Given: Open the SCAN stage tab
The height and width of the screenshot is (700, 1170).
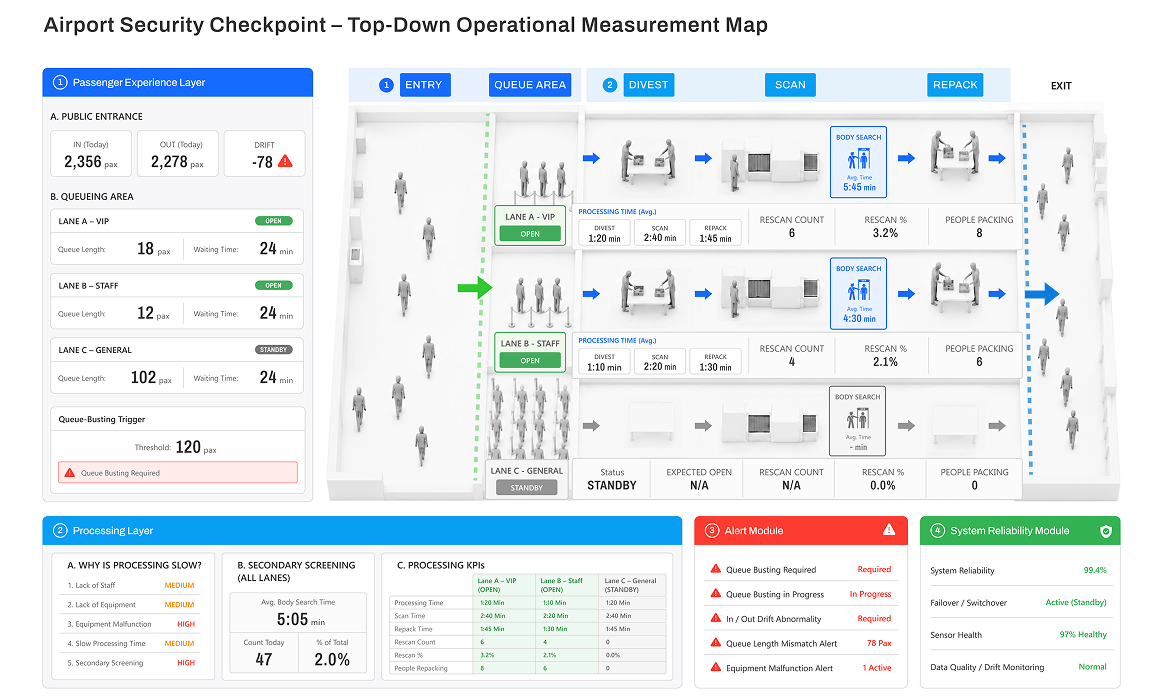Looking at the screenshot, I should tap(790, 85).
